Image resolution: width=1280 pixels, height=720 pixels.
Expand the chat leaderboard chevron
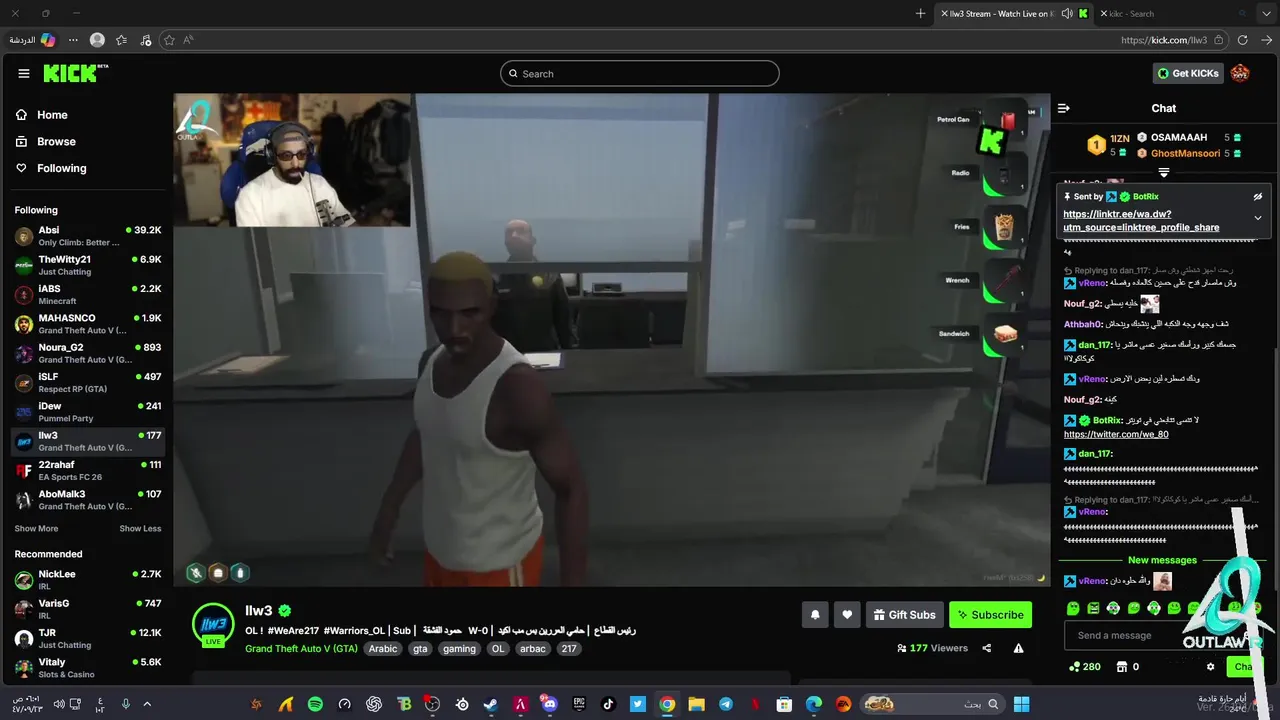pyautogui.click(x=1163, y=173)
